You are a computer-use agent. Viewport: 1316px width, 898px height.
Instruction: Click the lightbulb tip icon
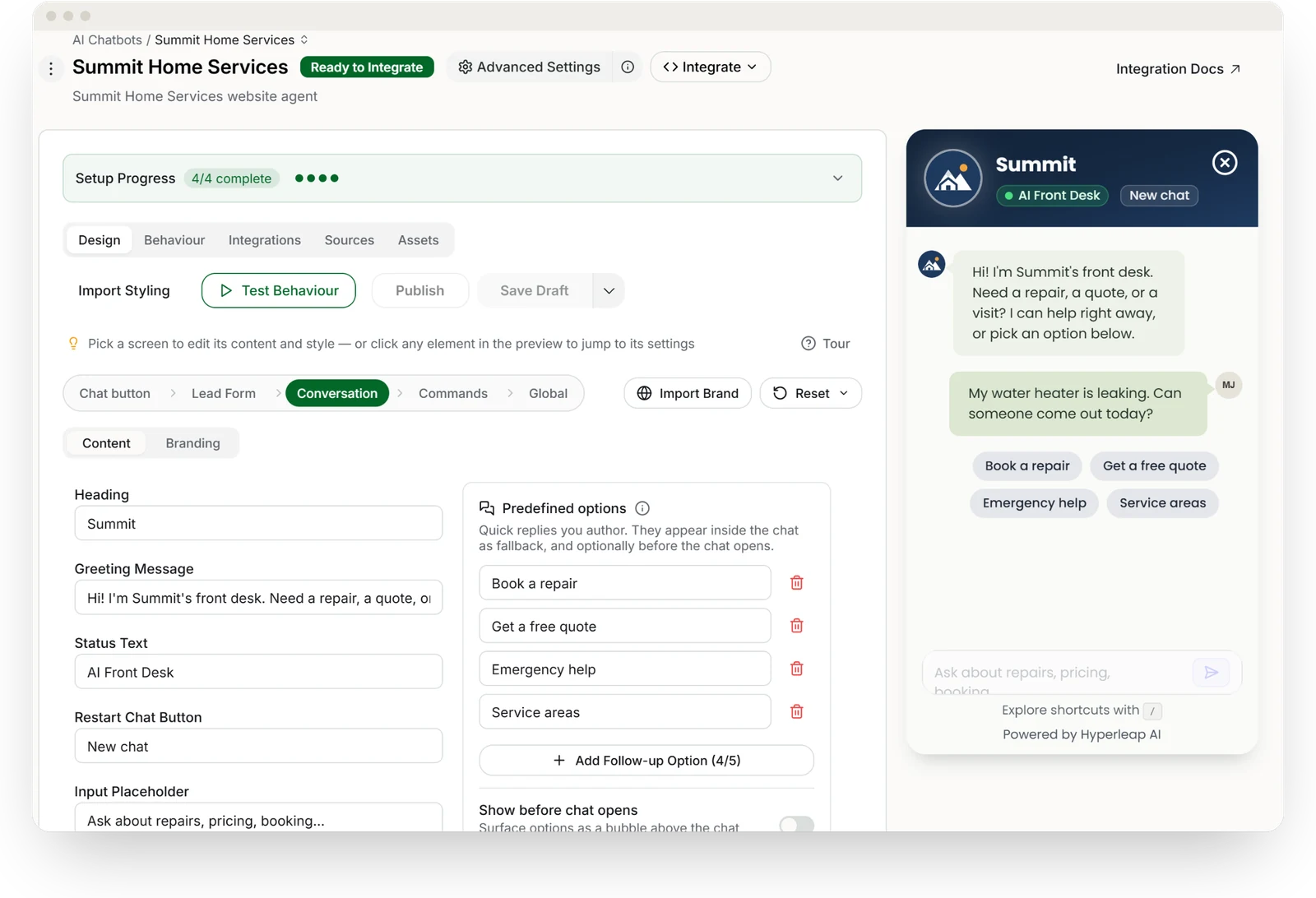[x=73, y=344]
